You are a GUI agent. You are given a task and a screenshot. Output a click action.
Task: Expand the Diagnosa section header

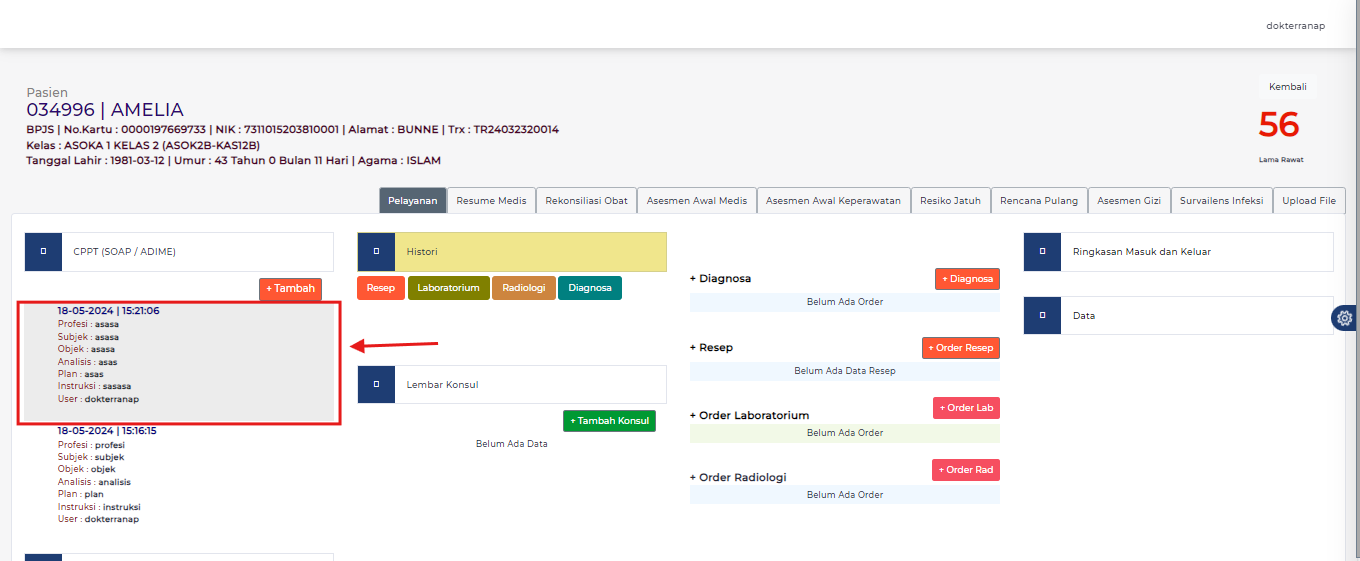720,279
